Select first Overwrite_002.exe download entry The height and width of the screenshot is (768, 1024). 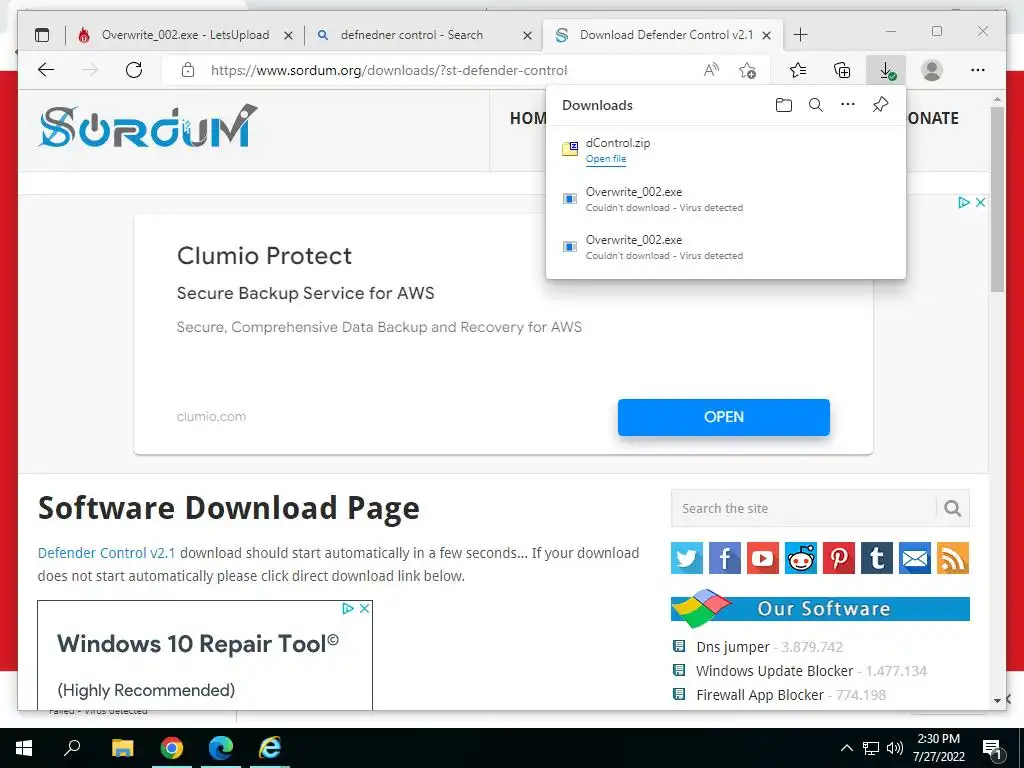click(x=726, y=199)
